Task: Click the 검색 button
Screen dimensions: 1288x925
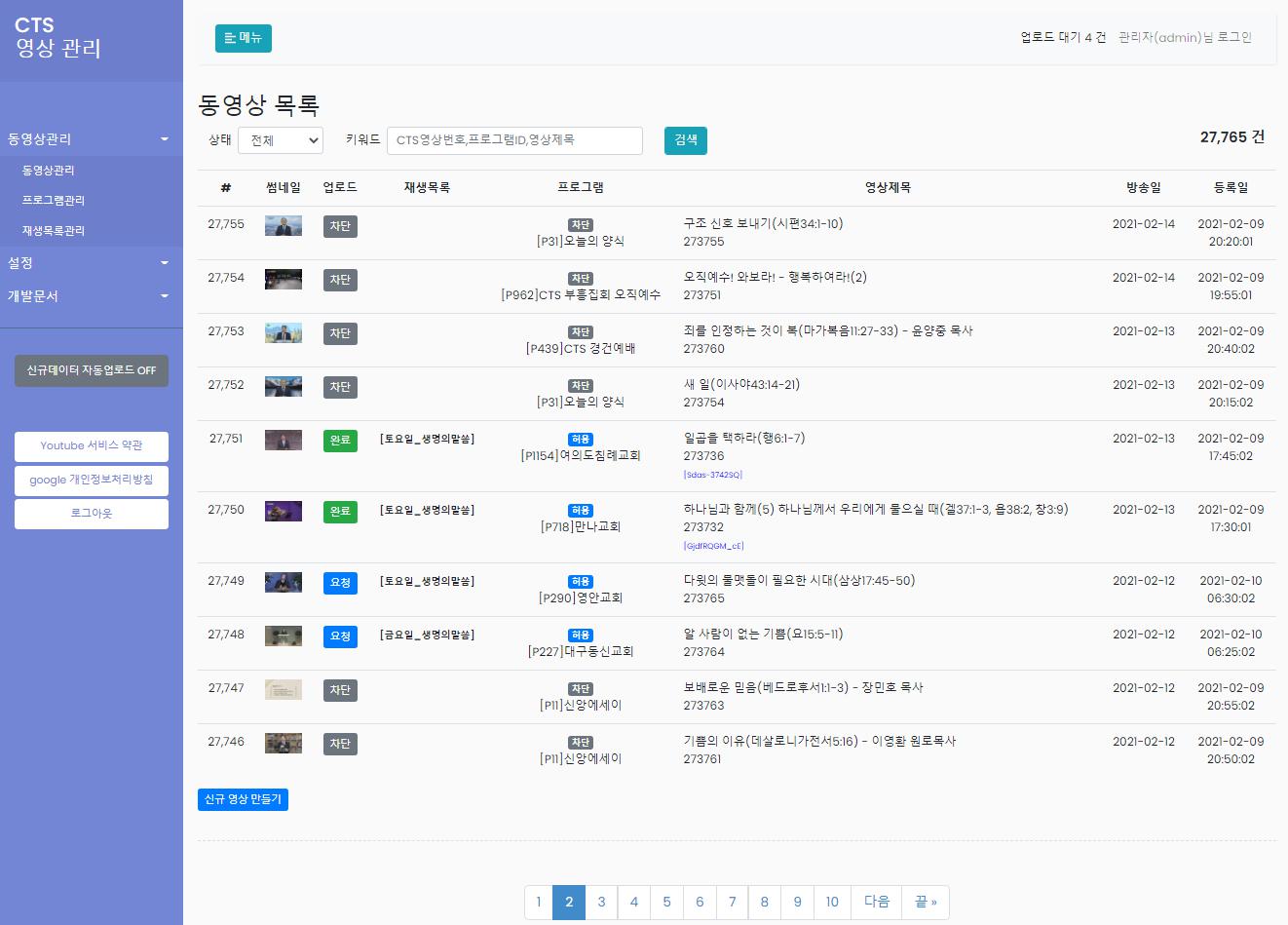Action: (686, 140)
